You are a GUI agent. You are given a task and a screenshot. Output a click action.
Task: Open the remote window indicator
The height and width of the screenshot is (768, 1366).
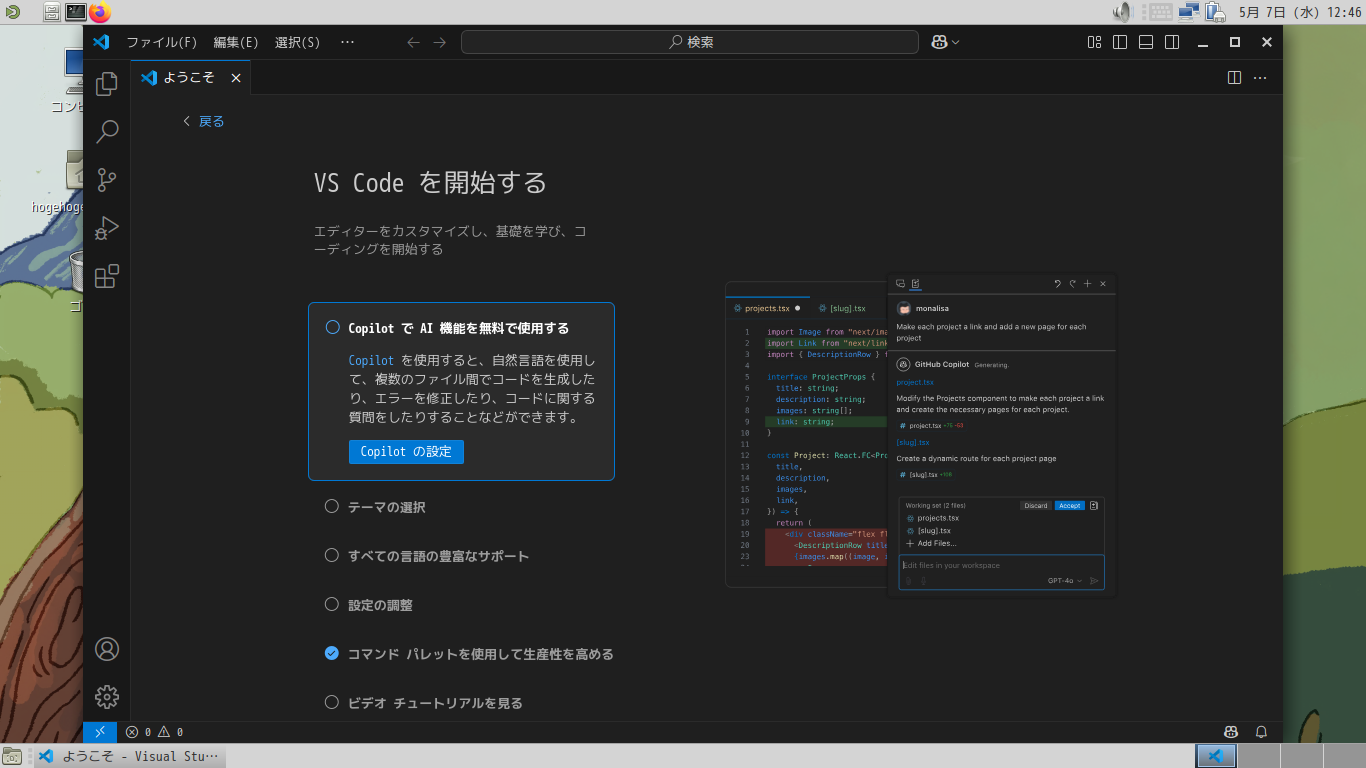[101, 732]
